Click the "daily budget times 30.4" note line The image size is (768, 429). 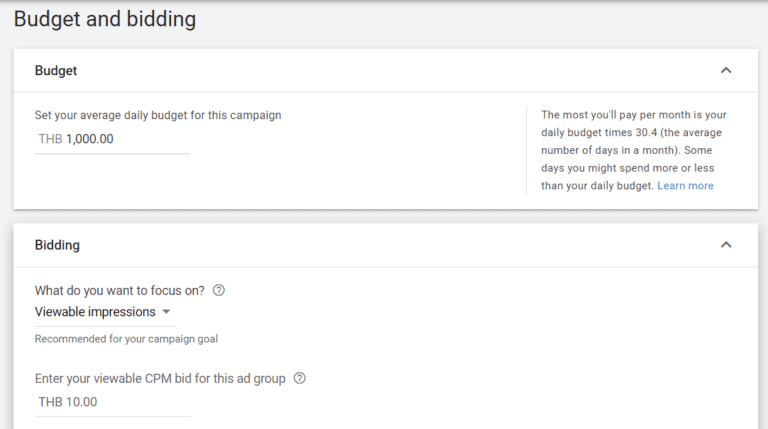click(x=631, y=133)
